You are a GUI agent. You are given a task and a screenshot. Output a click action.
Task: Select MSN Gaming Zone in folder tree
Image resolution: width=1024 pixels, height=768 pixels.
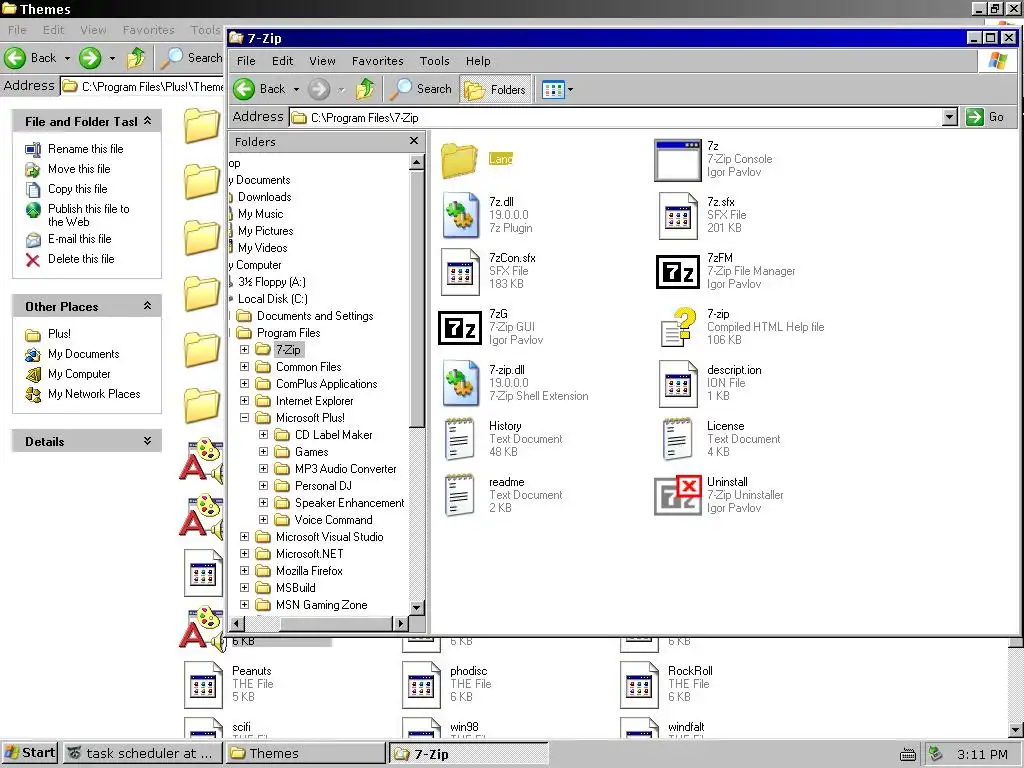321,605
